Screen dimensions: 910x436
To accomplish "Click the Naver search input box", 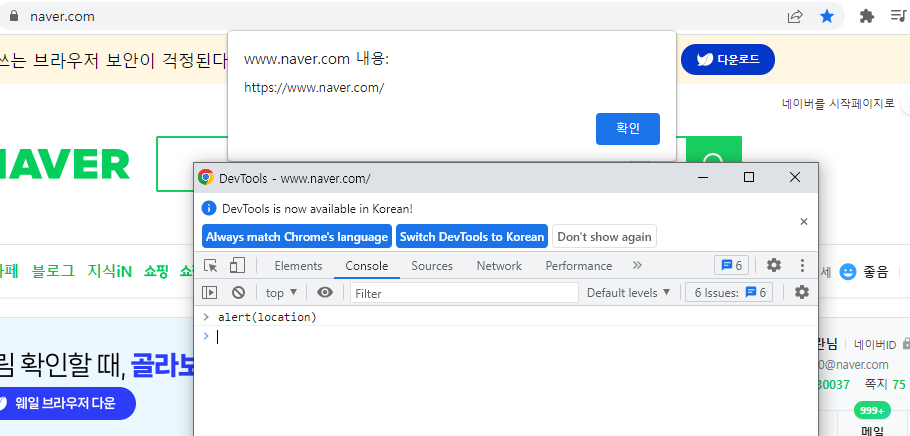I will pyautogui.click(x=192, y=164).
